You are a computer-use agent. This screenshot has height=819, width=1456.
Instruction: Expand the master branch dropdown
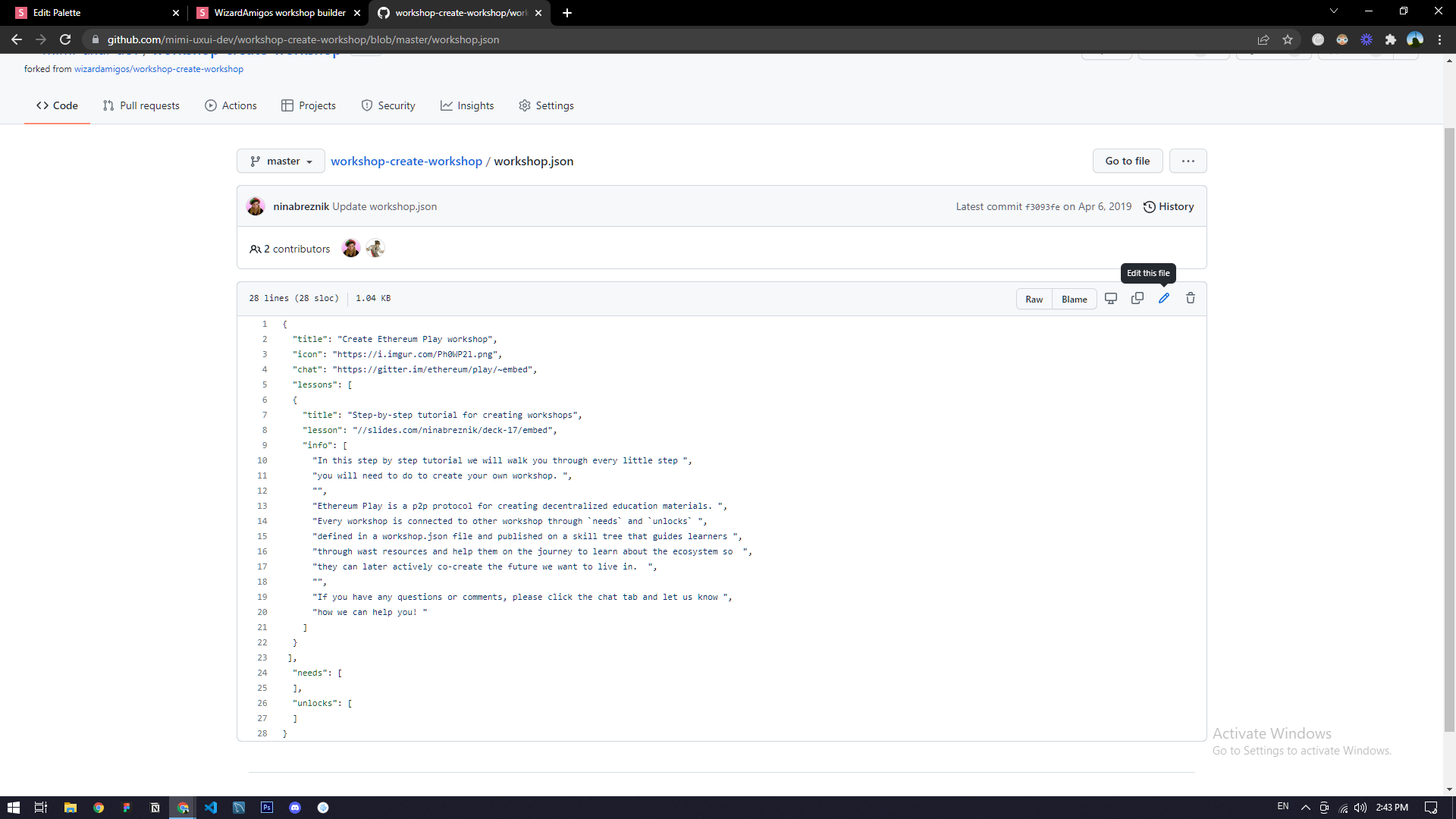click(x=281, y=161)
